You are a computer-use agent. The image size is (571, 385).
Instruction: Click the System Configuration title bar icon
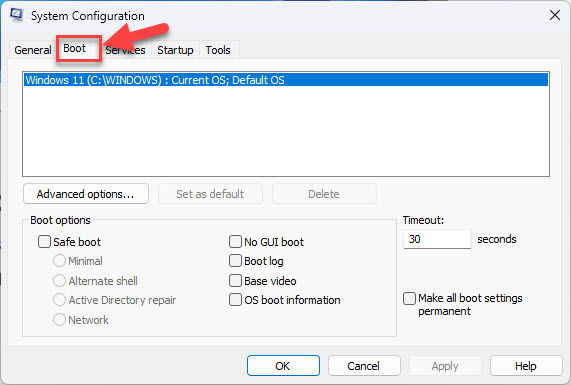16,15
